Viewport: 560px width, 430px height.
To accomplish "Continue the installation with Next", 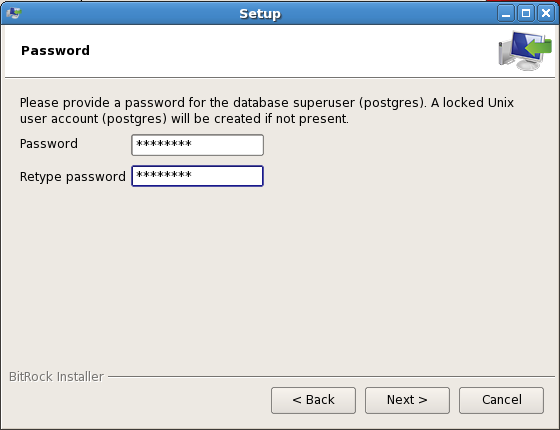I will [x=407, y=400].
